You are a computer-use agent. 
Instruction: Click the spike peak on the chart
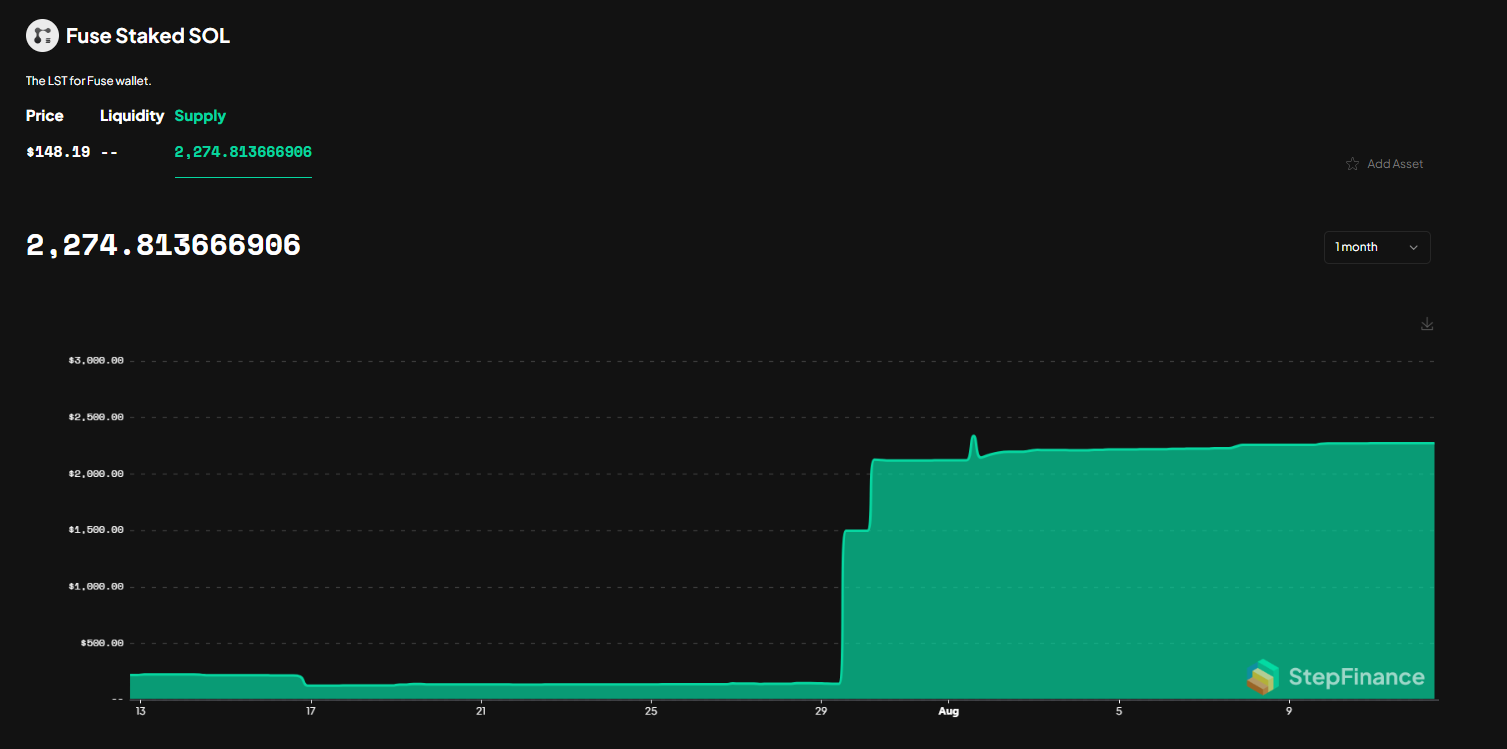(973, 437)
